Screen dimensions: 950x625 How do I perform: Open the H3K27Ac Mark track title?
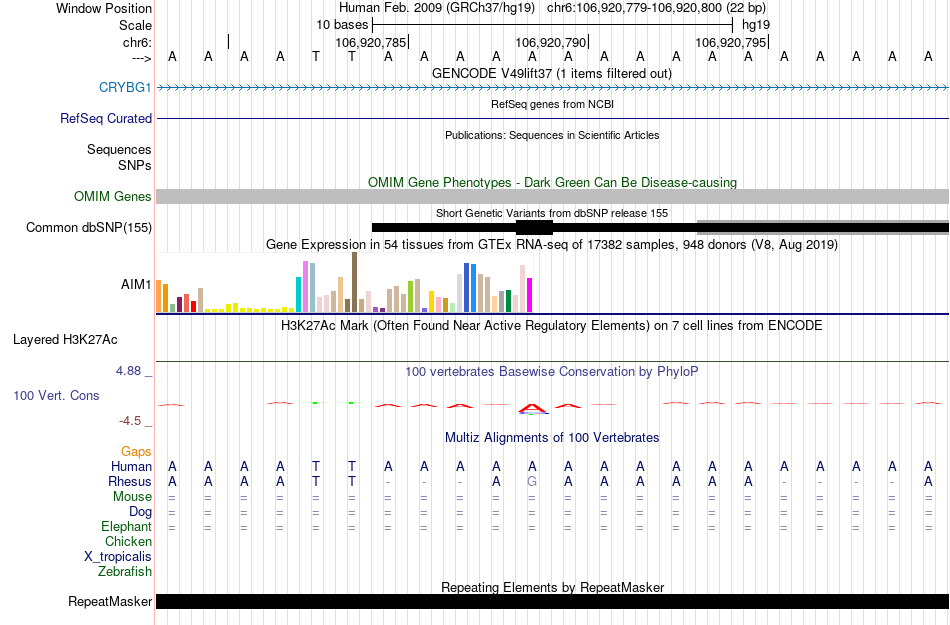(x=552, y=326)
